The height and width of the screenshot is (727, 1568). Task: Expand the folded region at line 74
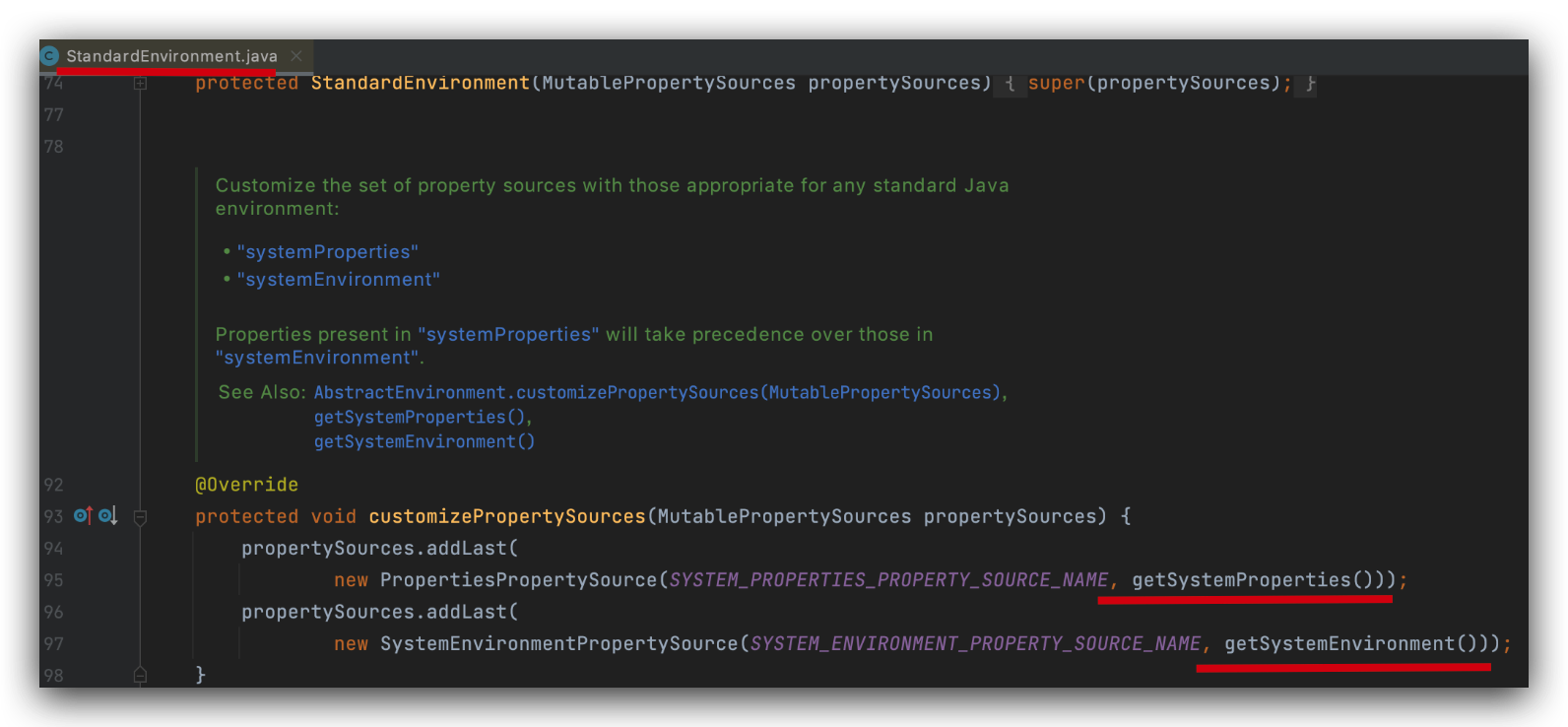point(141,84)
